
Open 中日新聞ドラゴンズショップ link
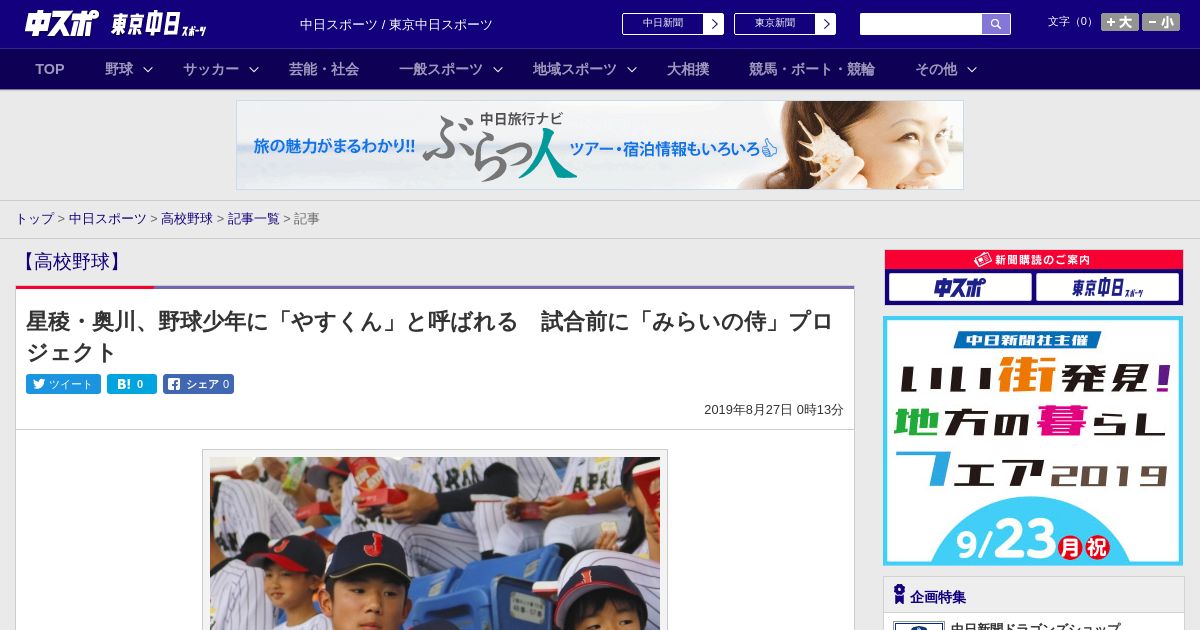click(1035, 626)
